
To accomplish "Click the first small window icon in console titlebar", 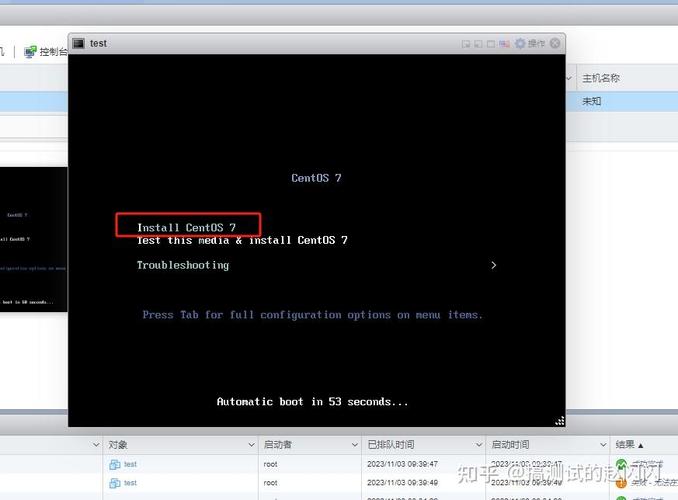I will point(466,43).
